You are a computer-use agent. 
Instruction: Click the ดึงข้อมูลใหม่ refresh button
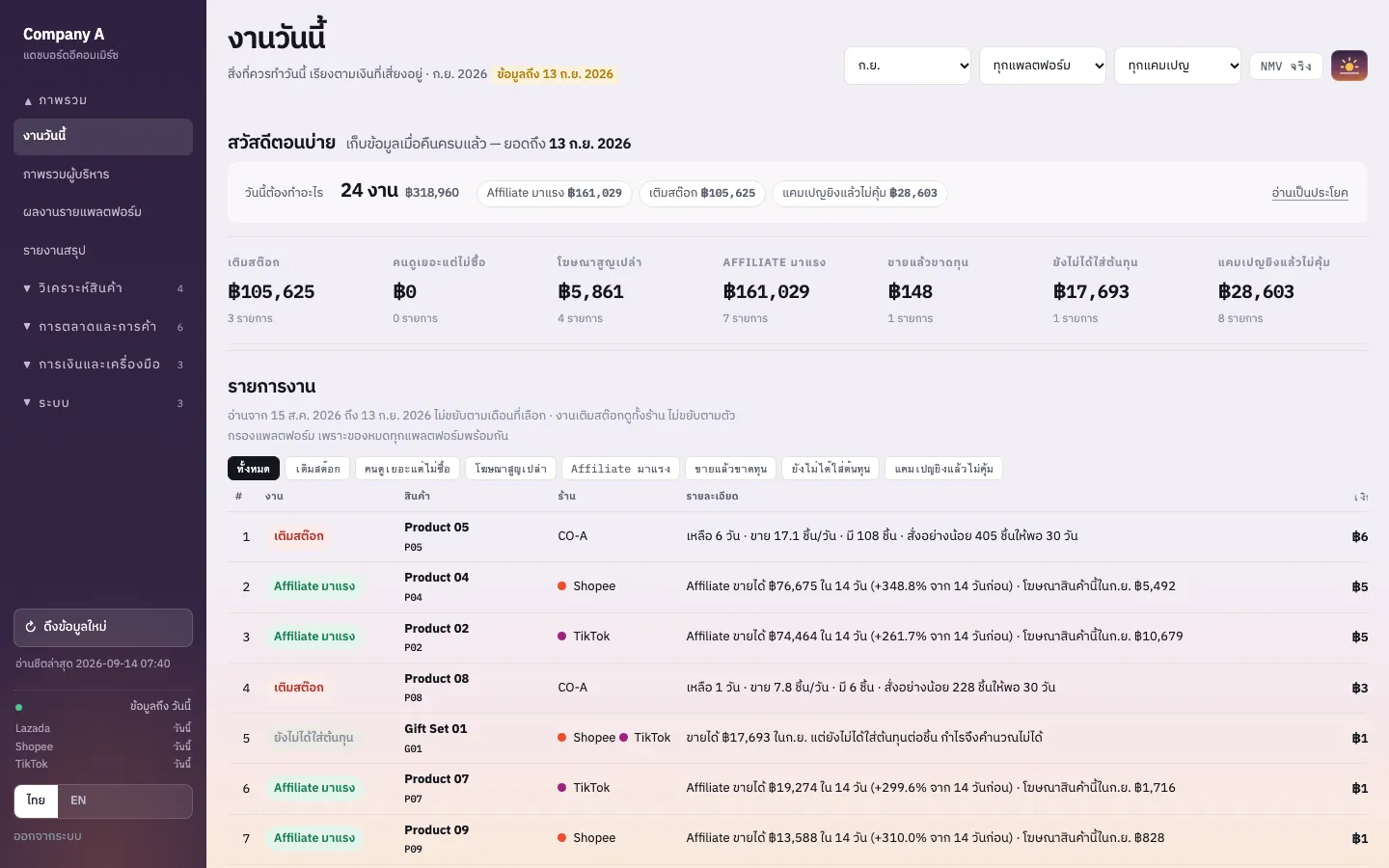pos(103,627)
